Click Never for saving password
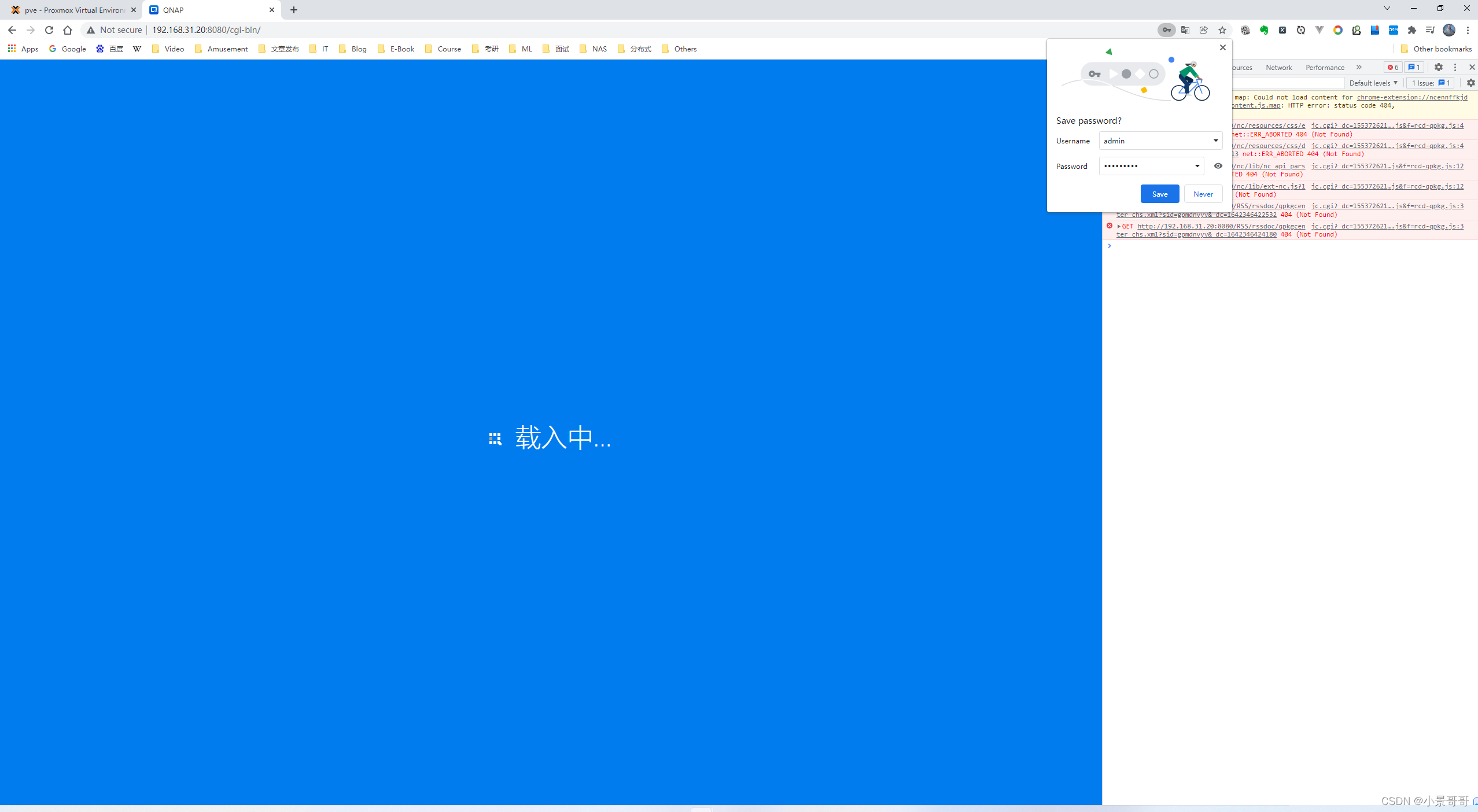This screenshot has width=1478, height=812. (1203, 194)
